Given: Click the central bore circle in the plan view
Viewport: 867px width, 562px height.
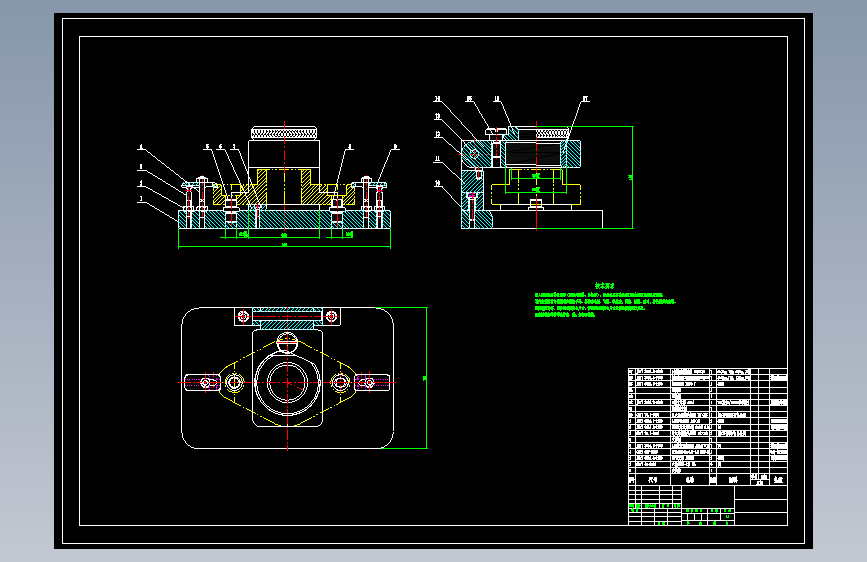Looking at the screenshot, I should coord(288,382).
